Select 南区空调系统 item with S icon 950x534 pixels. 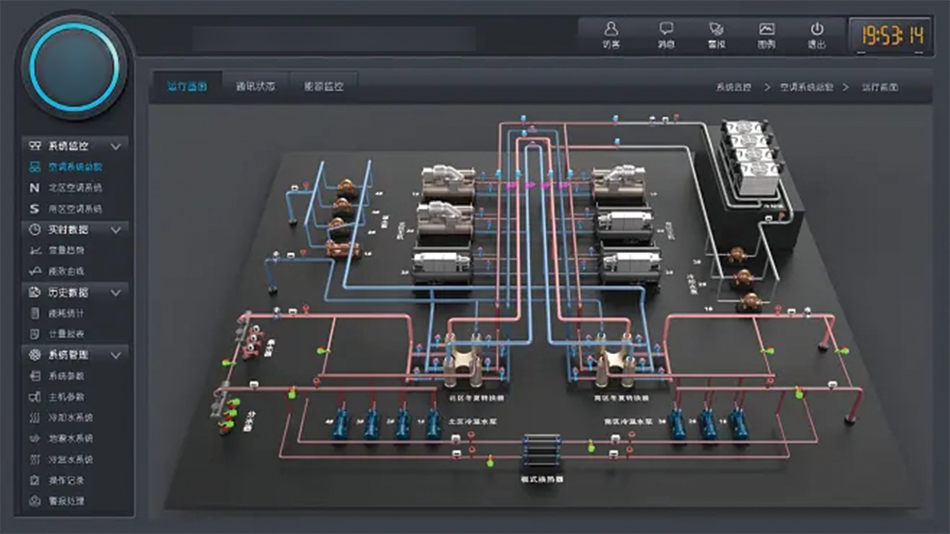(x=75, y=209)
